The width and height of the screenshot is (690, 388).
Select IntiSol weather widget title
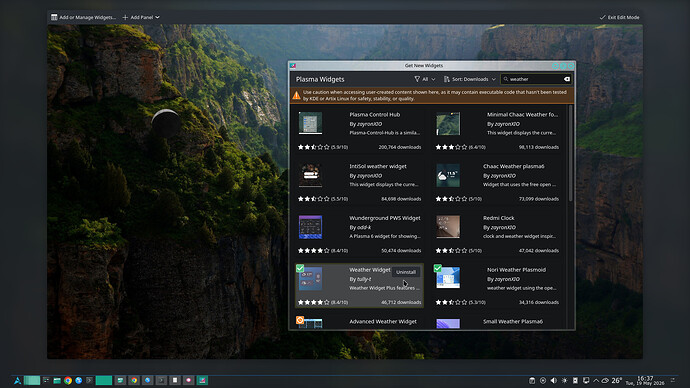378,166
